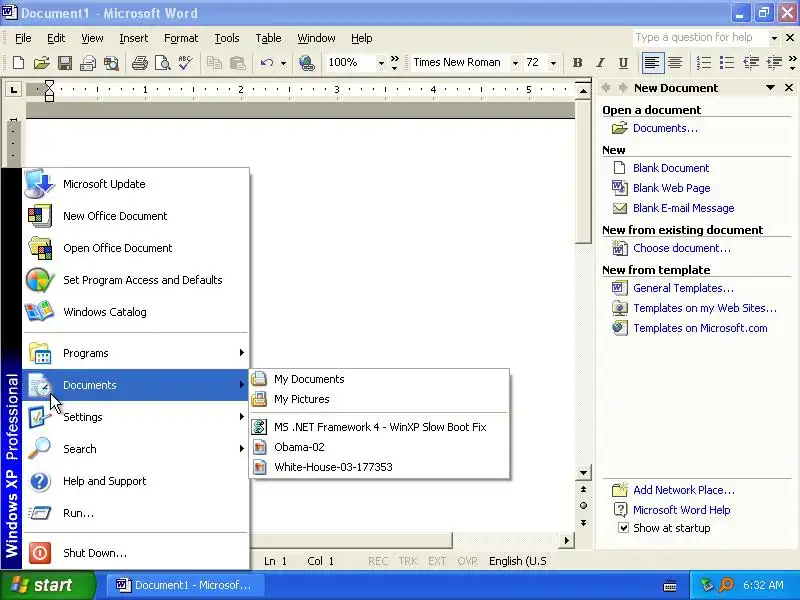
Task: Click Shut Down... in Start menu
Action: pos(135,553)
